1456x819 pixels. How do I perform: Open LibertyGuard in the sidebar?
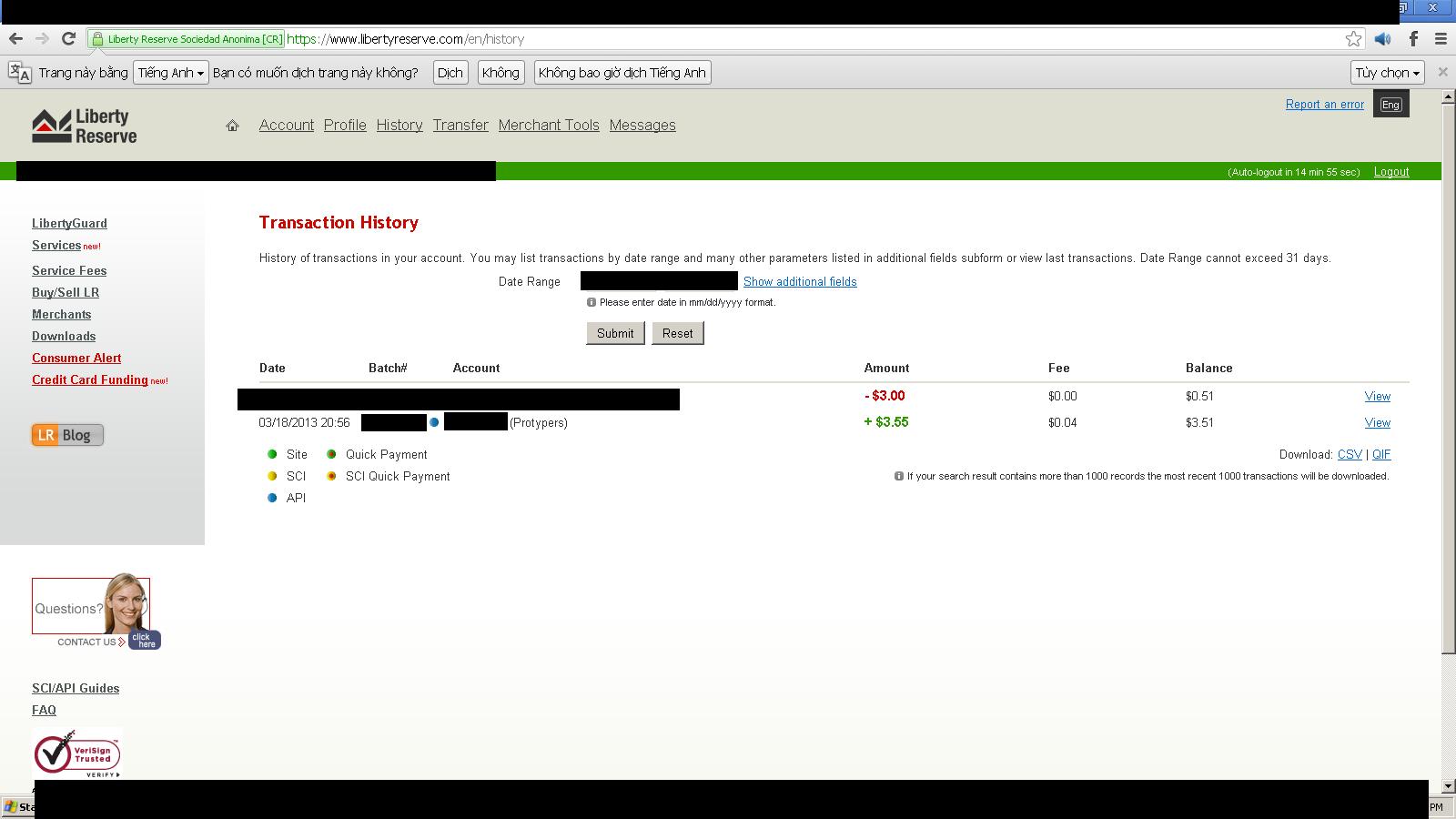pos(69,223)
